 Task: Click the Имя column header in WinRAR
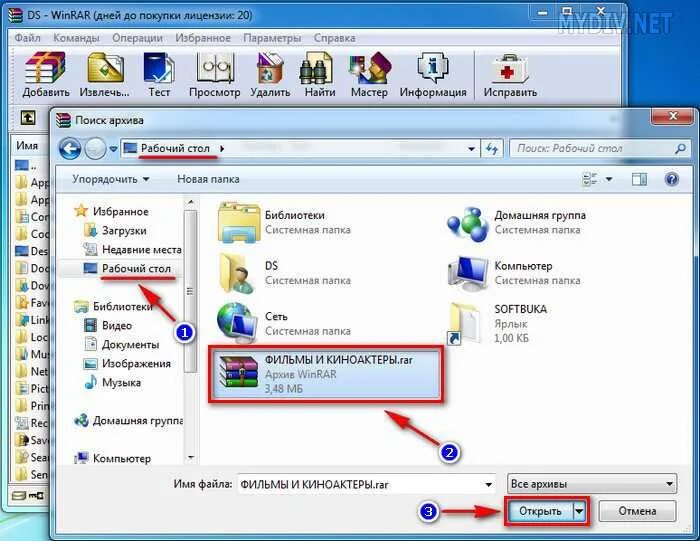point(28,146)
